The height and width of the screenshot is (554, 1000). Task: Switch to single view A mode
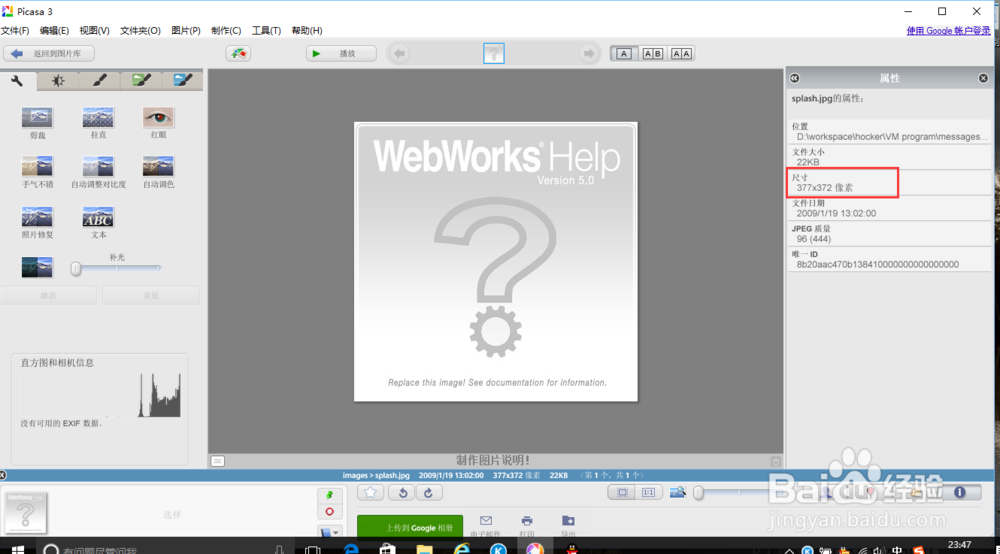(x=624, y=54)
